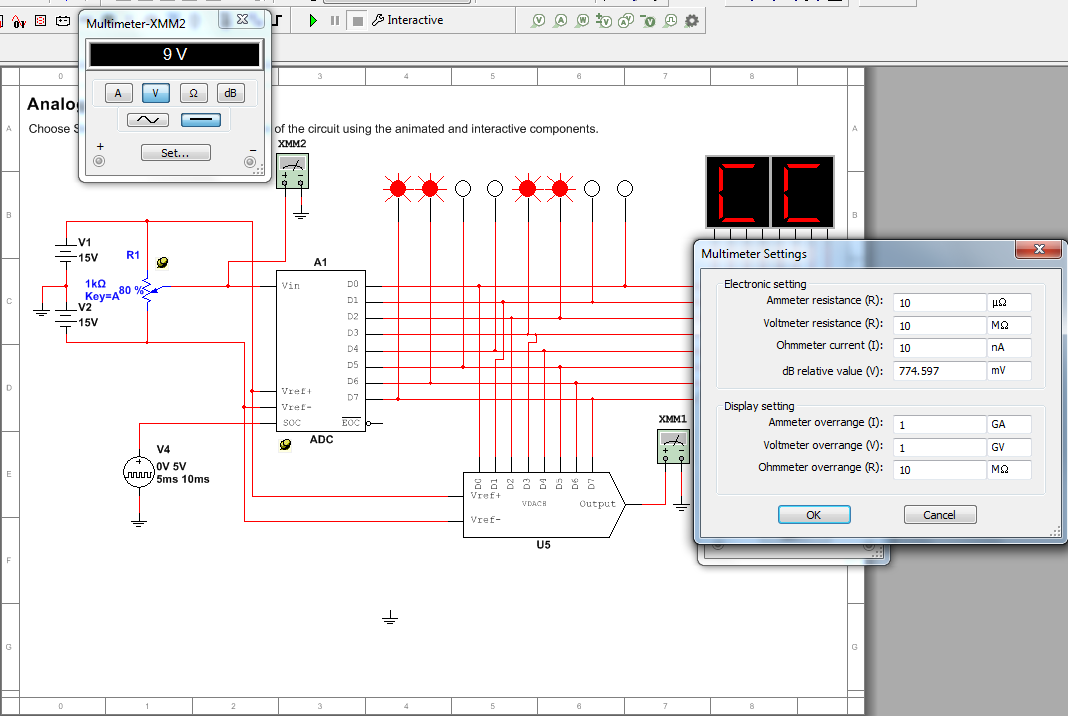The width and height of the screenshot is (1068, 716).
Task: Switch multimeter to ammeter mode (A)
Action: coord(118,93)
